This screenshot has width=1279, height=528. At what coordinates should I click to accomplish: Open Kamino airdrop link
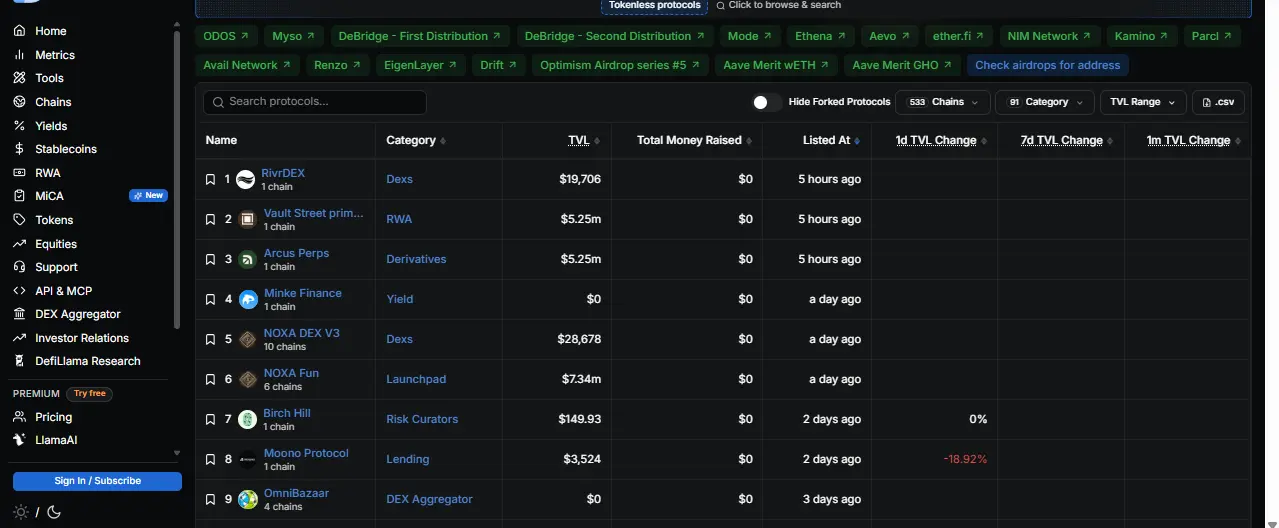[x=1141, y=36]
